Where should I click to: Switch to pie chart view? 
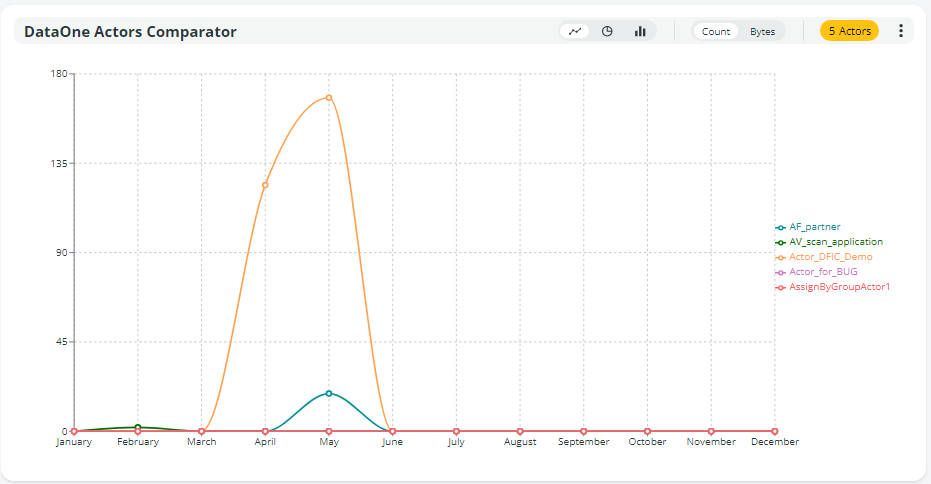(x=607, y=31)
